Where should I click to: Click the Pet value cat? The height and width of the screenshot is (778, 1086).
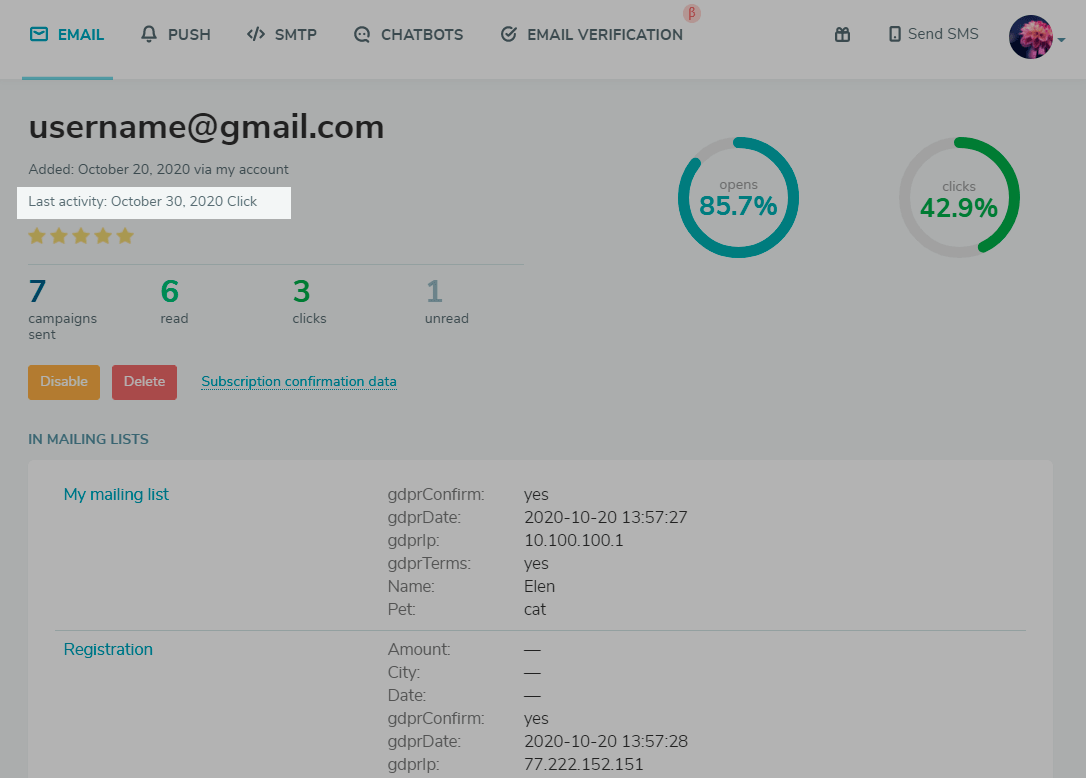(x=535, y=610)
